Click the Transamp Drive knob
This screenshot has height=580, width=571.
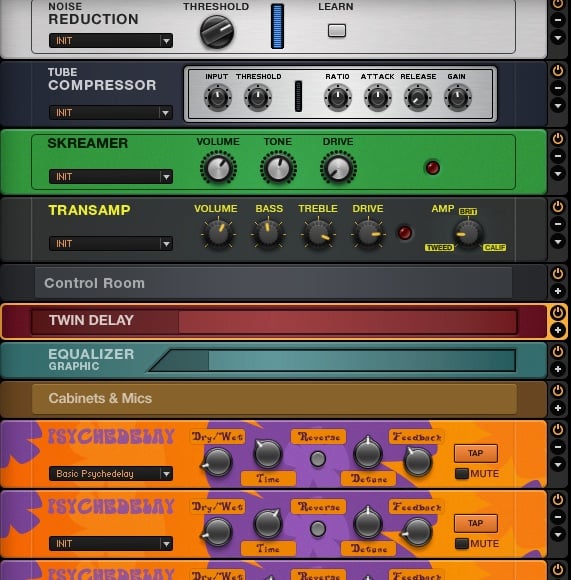[x=368, y=234]
